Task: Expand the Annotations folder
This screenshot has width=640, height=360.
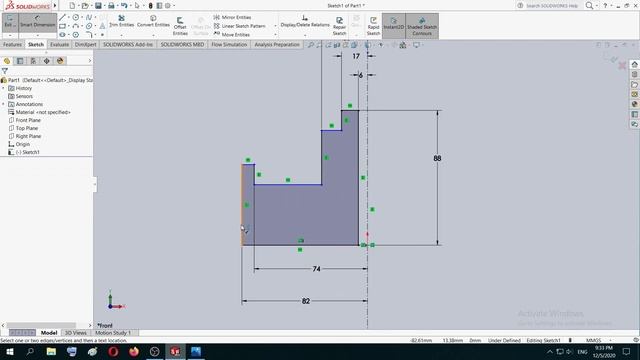Action: coord(3,104)
